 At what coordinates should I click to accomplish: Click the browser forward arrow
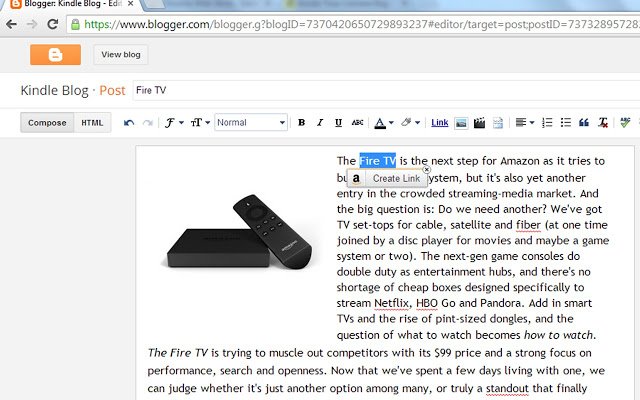(x=32, y=24)
